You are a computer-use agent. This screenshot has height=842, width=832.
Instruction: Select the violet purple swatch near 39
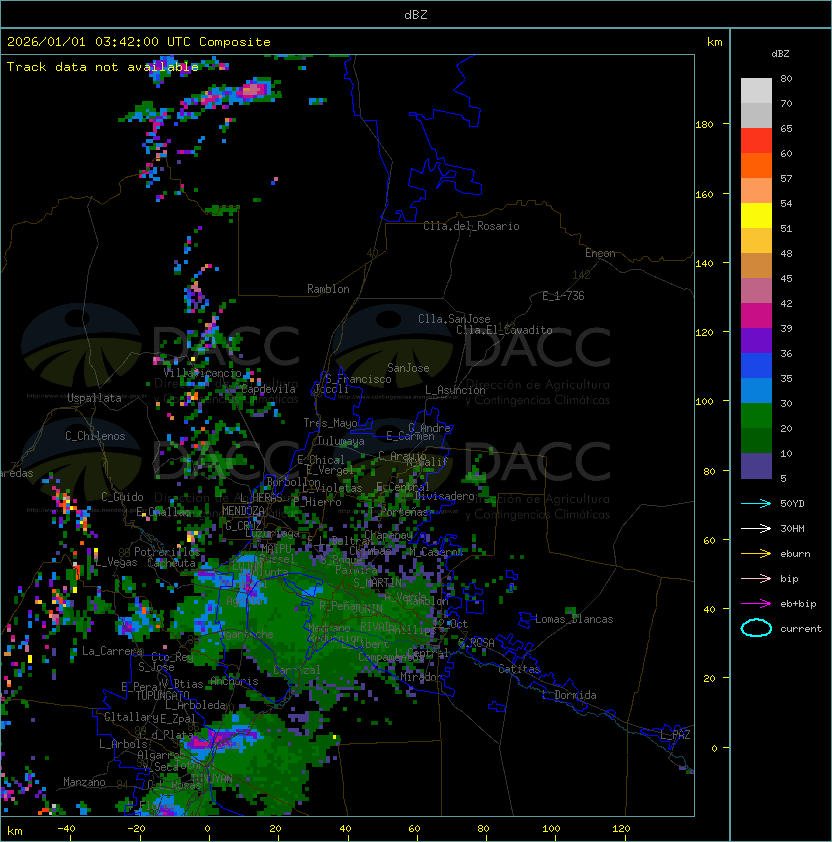pyautogui.click(x=756, y=341)
